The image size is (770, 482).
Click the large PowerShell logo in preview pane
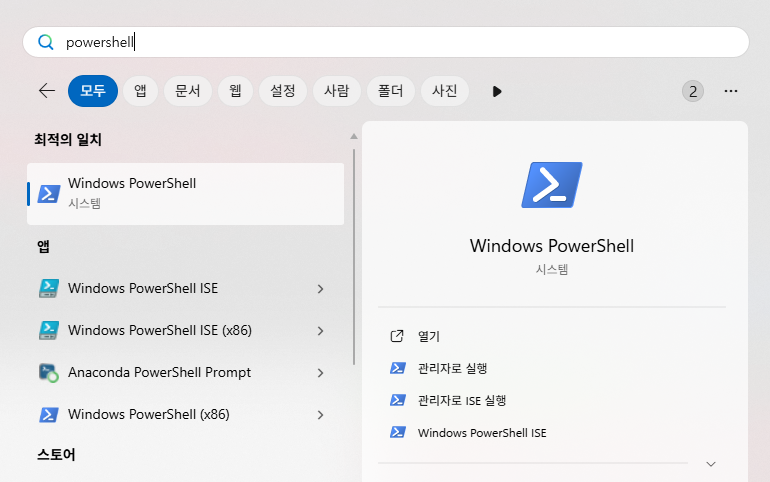(552, 185)
